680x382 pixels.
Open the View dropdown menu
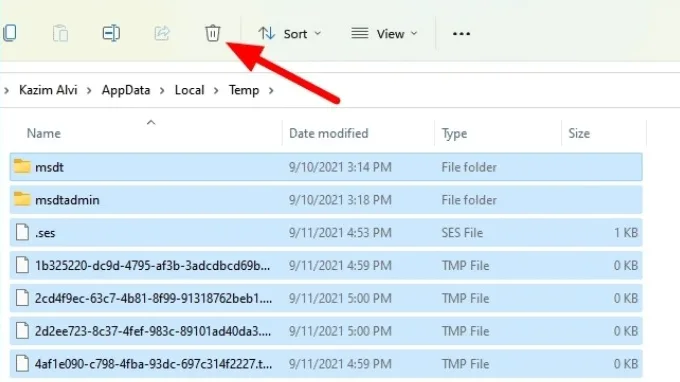(384, 34)
